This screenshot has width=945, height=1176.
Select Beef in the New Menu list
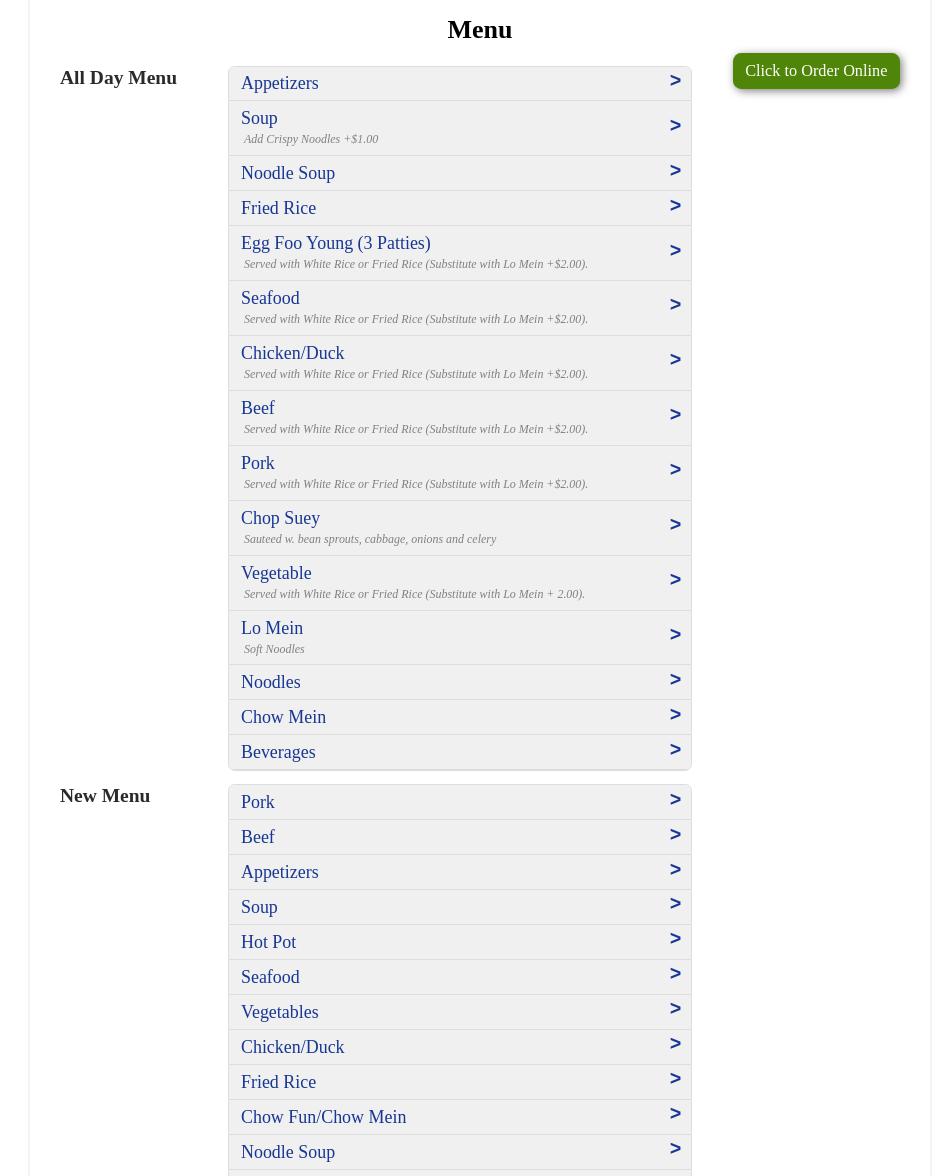pyautogui.click(x=258, y=837)
